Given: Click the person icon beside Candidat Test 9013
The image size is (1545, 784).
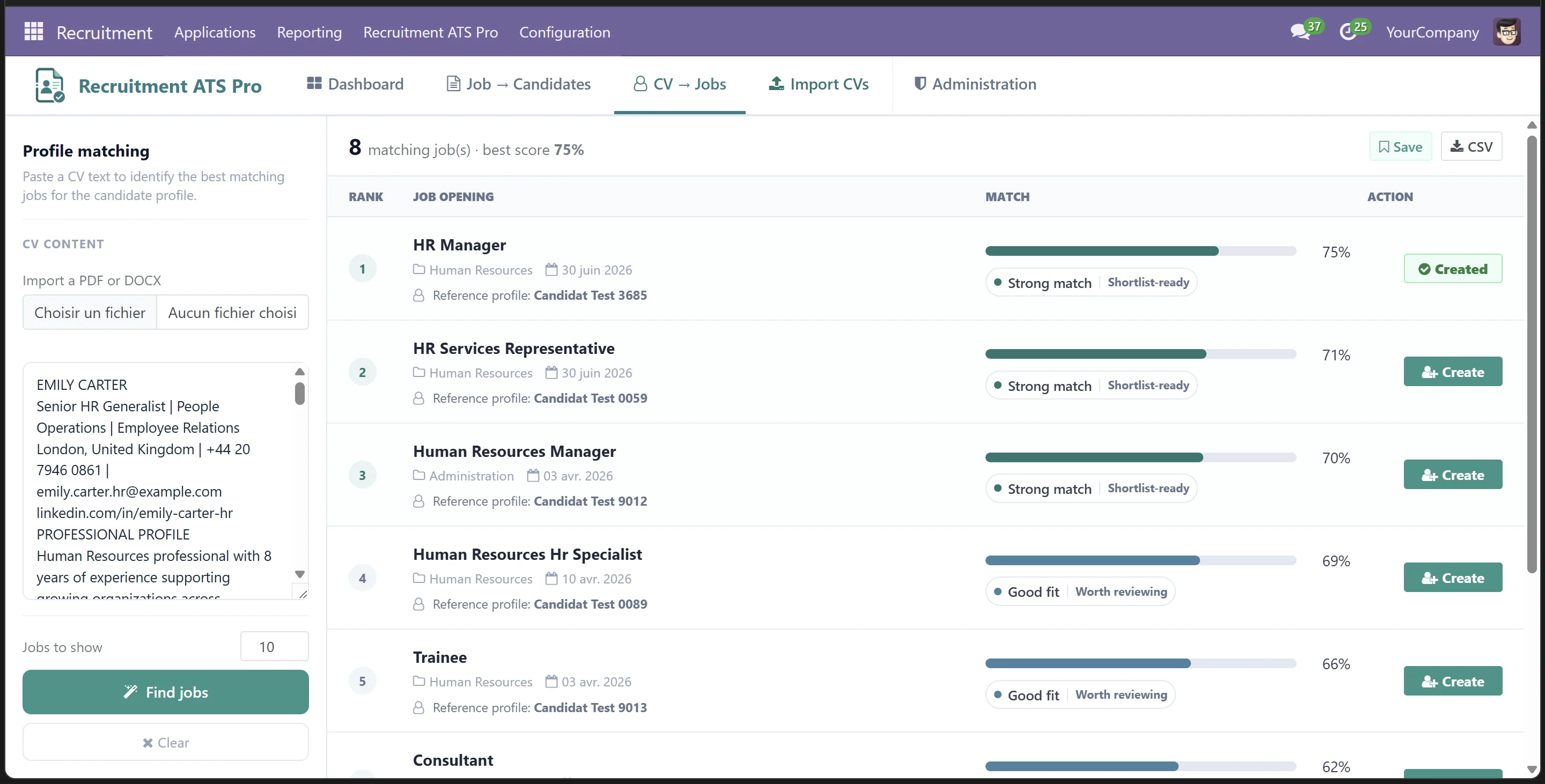Looking at the screenshot, I should tap(418, 708).
